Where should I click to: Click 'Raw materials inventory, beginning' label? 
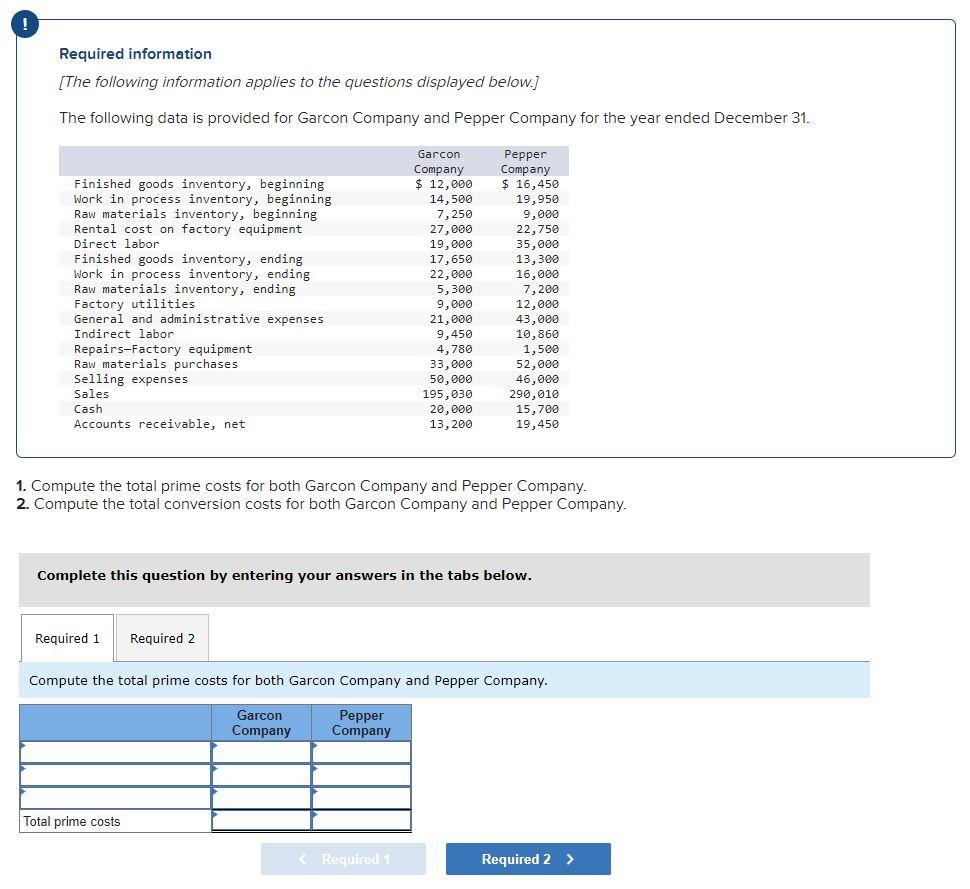195,214
